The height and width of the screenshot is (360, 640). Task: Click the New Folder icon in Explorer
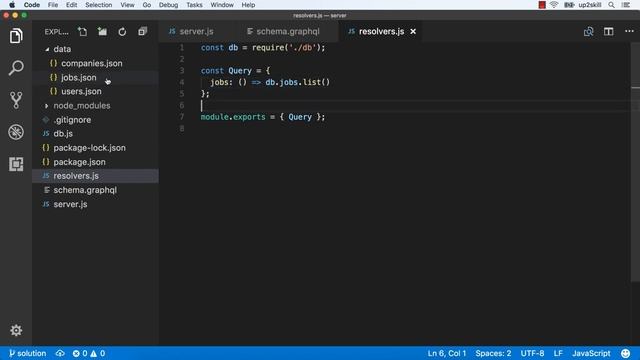coord(102,32)
